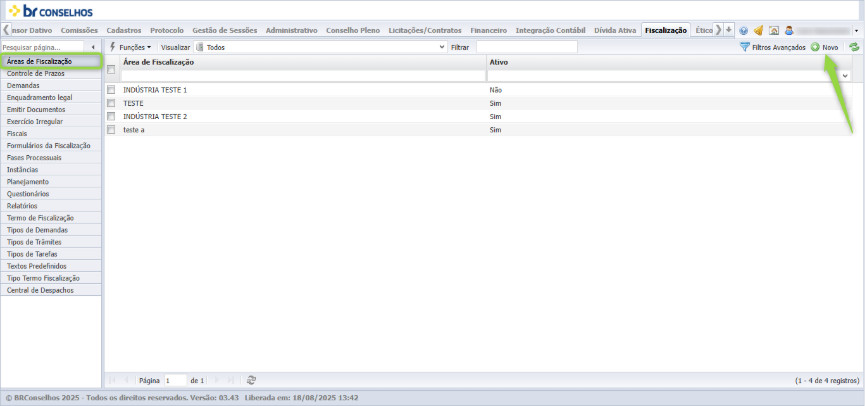Screen dimensions: 865x406
Task: Click the user profile avatar icon
Action: tap(789, 30)
